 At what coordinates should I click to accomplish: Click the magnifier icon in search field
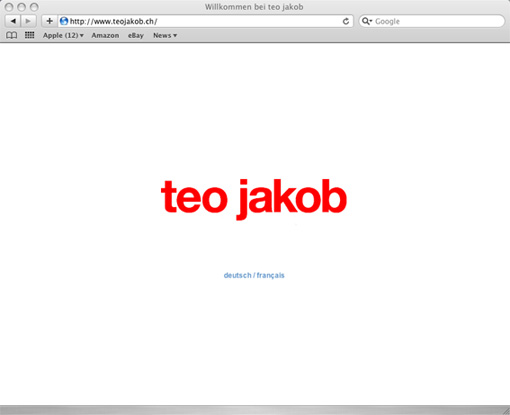click(365, 21)
